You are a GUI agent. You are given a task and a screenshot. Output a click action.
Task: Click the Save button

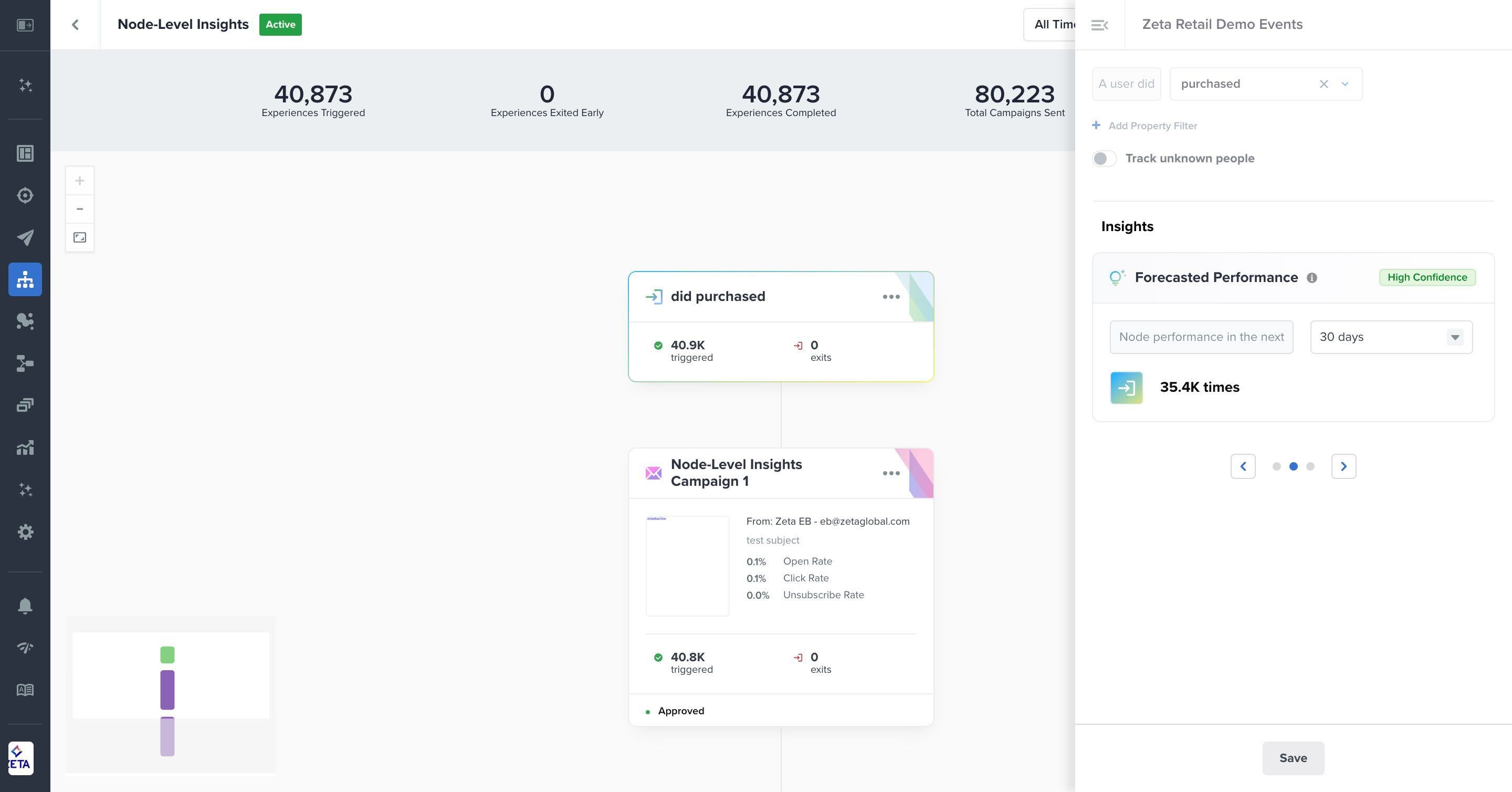tap(1293, 758)
